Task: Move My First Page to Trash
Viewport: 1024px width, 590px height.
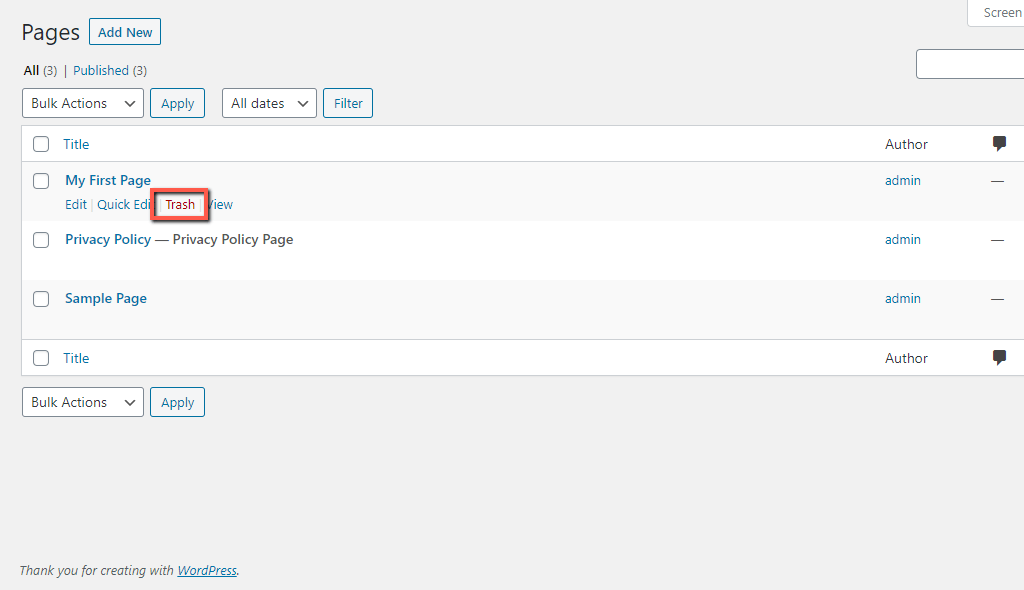Action: click(x=180, y=205)
